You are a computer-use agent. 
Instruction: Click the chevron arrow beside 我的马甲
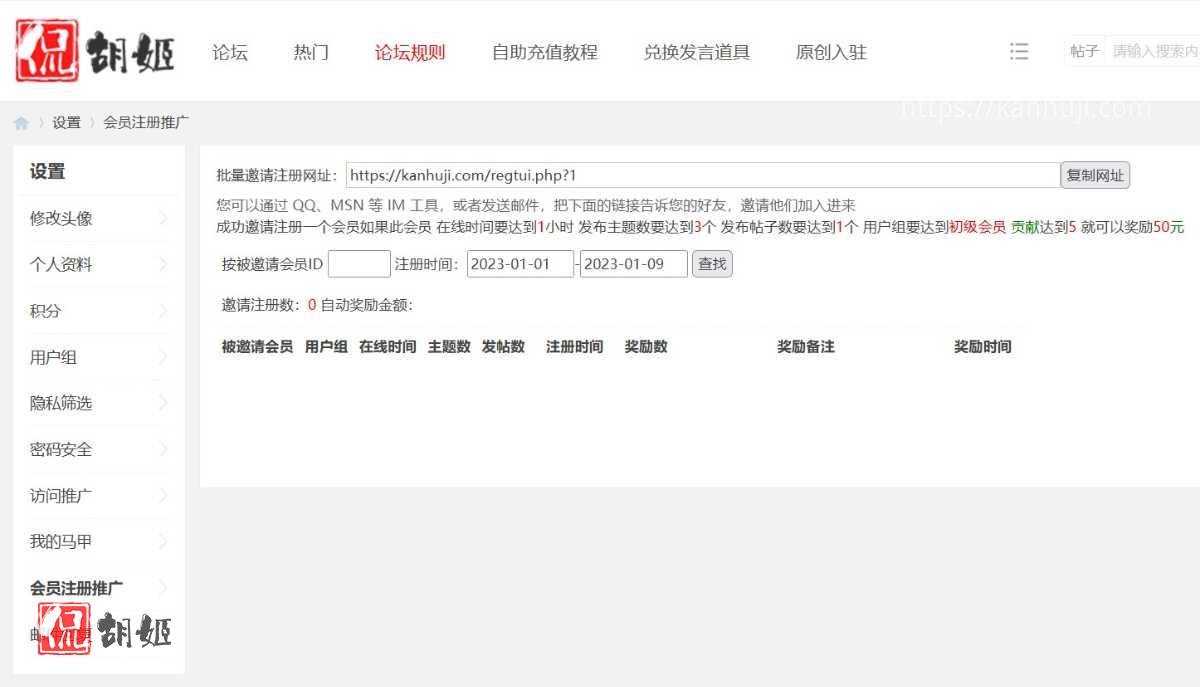(163, 542)
